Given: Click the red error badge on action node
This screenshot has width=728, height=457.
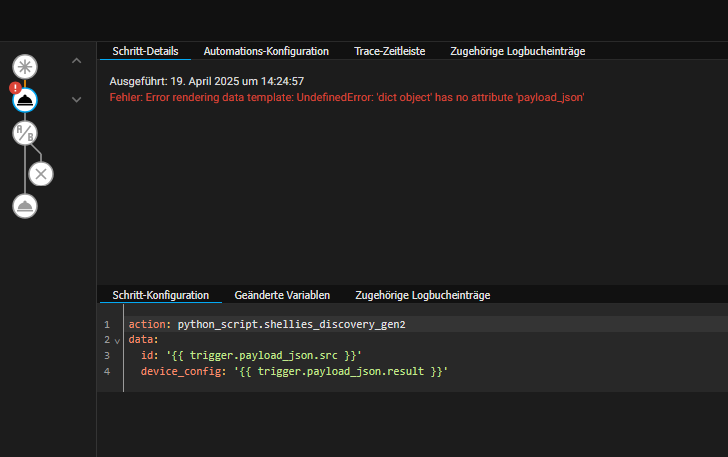Looking at the screenshot, I should tap(15, 88).
